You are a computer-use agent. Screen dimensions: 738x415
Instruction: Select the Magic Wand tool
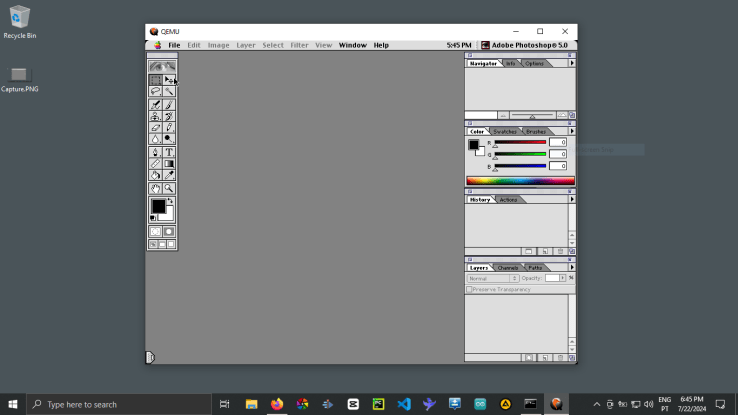click(169, 91)
